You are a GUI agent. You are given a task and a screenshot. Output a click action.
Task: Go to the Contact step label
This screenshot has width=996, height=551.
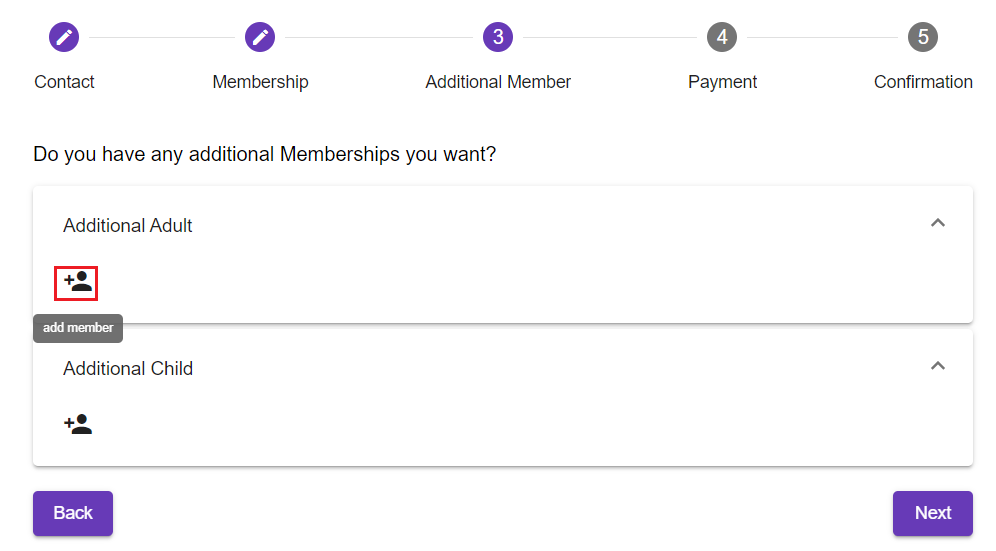64,82
